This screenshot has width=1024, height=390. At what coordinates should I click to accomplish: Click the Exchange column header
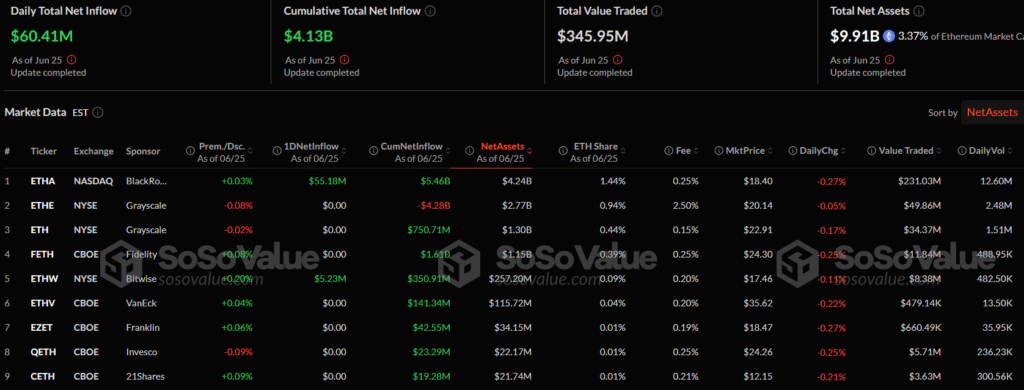pyautogui.click(x=93, y=151)
